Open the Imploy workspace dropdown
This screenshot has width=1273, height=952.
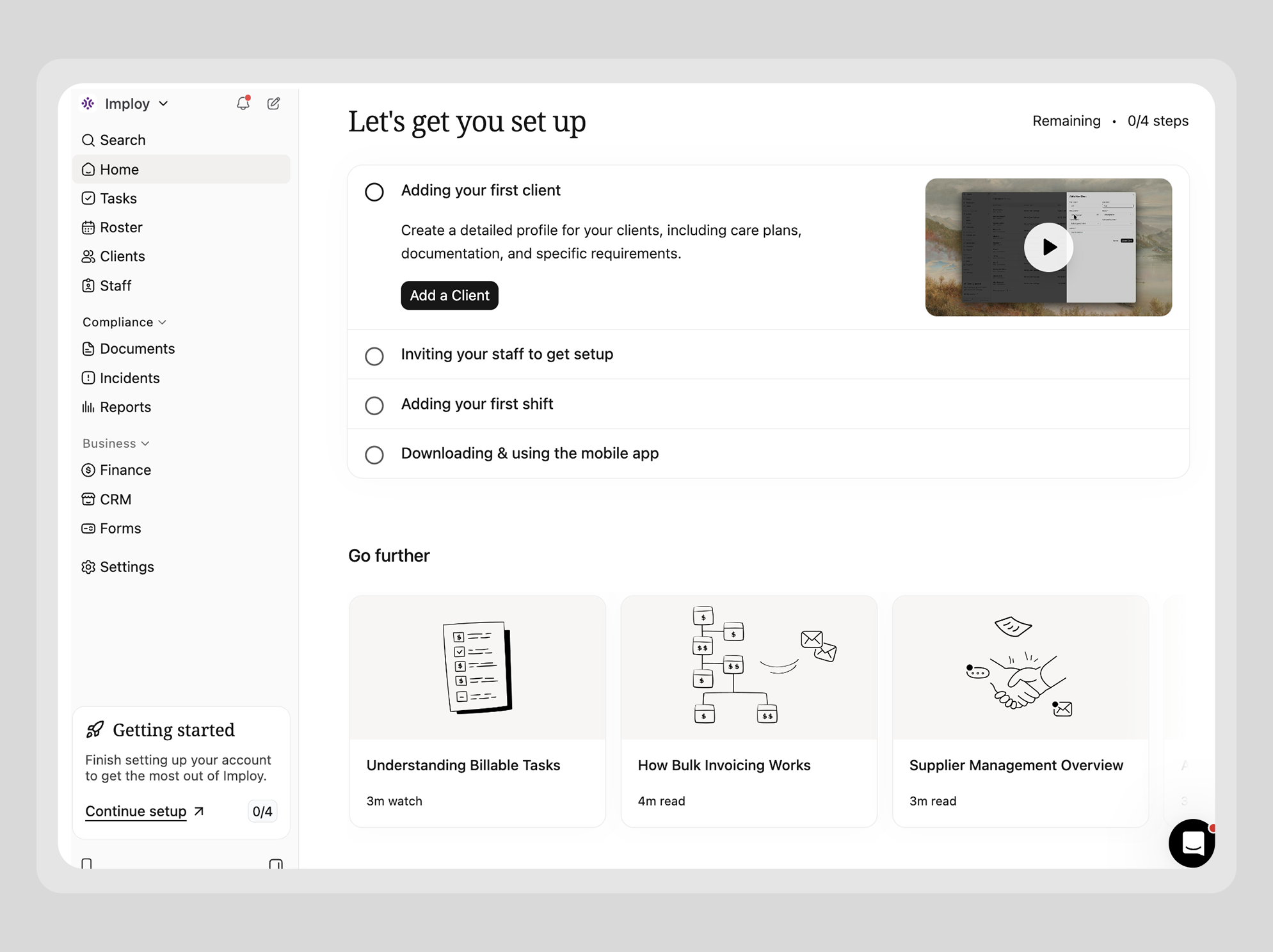(125, 103)
